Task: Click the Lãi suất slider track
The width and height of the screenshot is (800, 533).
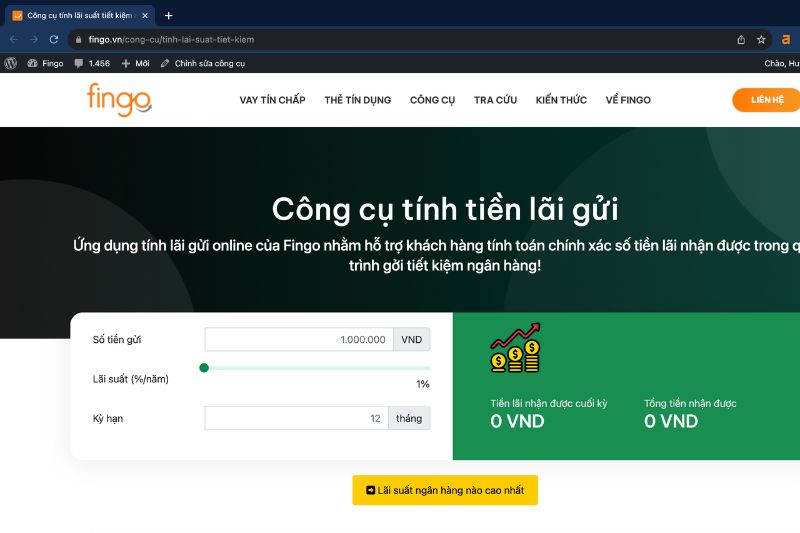Action: (x=317, y=368)
